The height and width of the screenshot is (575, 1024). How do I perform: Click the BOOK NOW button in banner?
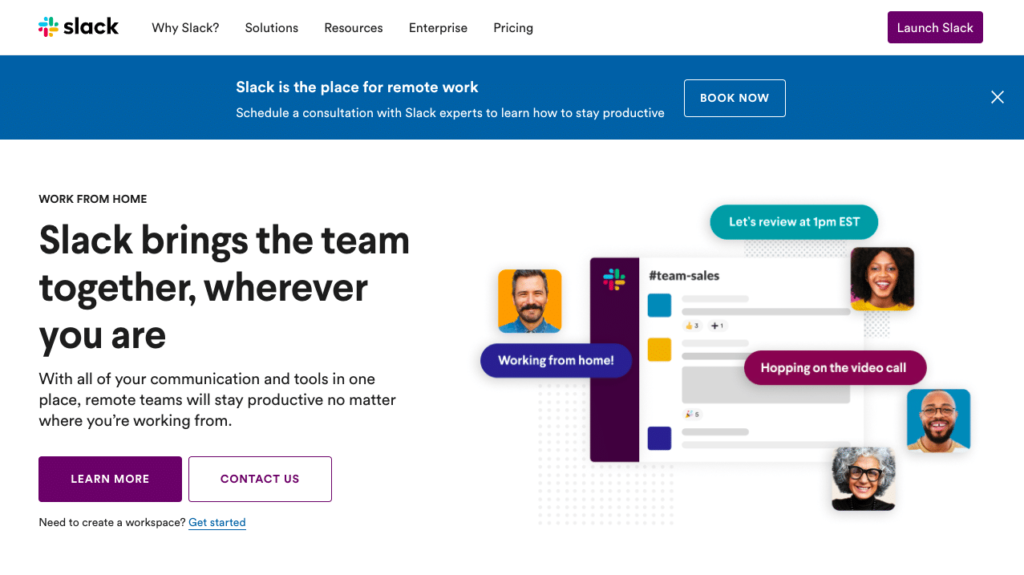[x=735, y=98]
